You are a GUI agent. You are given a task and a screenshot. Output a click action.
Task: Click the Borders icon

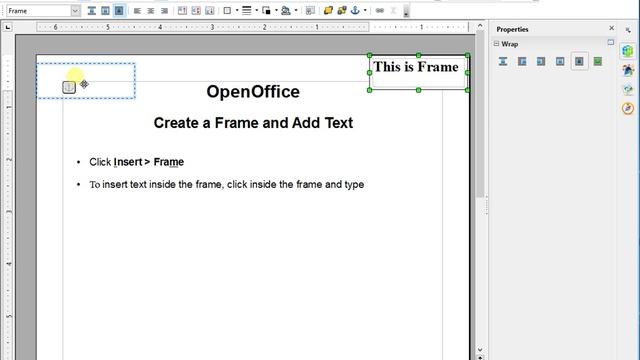[x=227, y=11]
